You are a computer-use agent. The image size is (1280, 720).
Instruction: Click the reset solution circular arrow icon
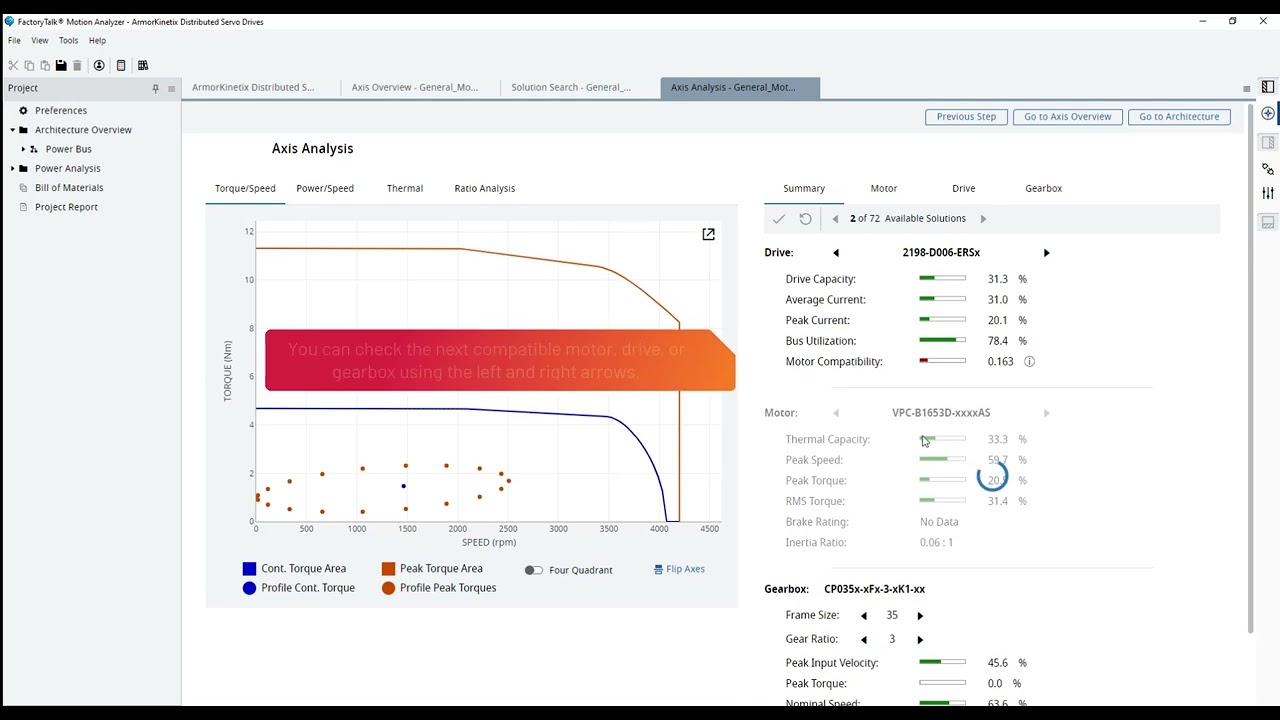coord(805,219)
